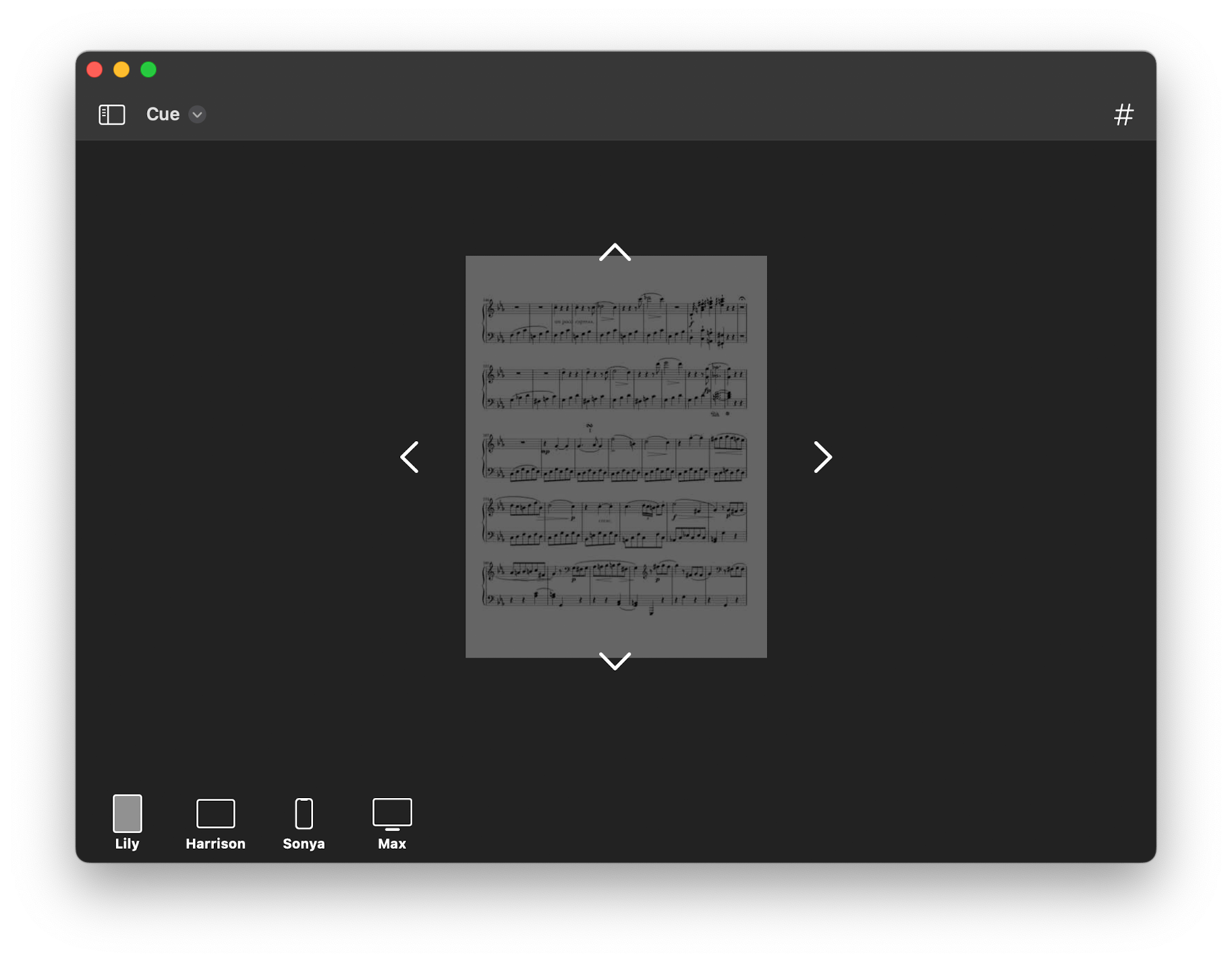Toggle the sidebar panel
Image resolution: width=1232 pixels, height=962 pixels.
(x=112, y=115)
